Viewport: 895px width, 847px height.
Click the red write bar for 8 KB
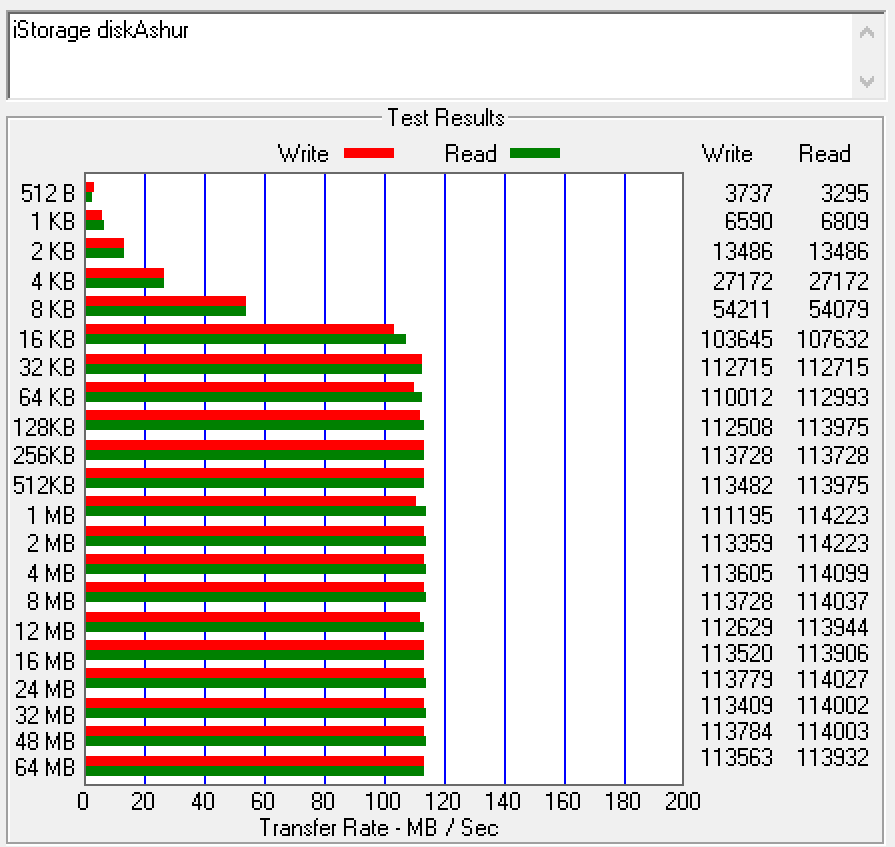click(x=165, y=301)
